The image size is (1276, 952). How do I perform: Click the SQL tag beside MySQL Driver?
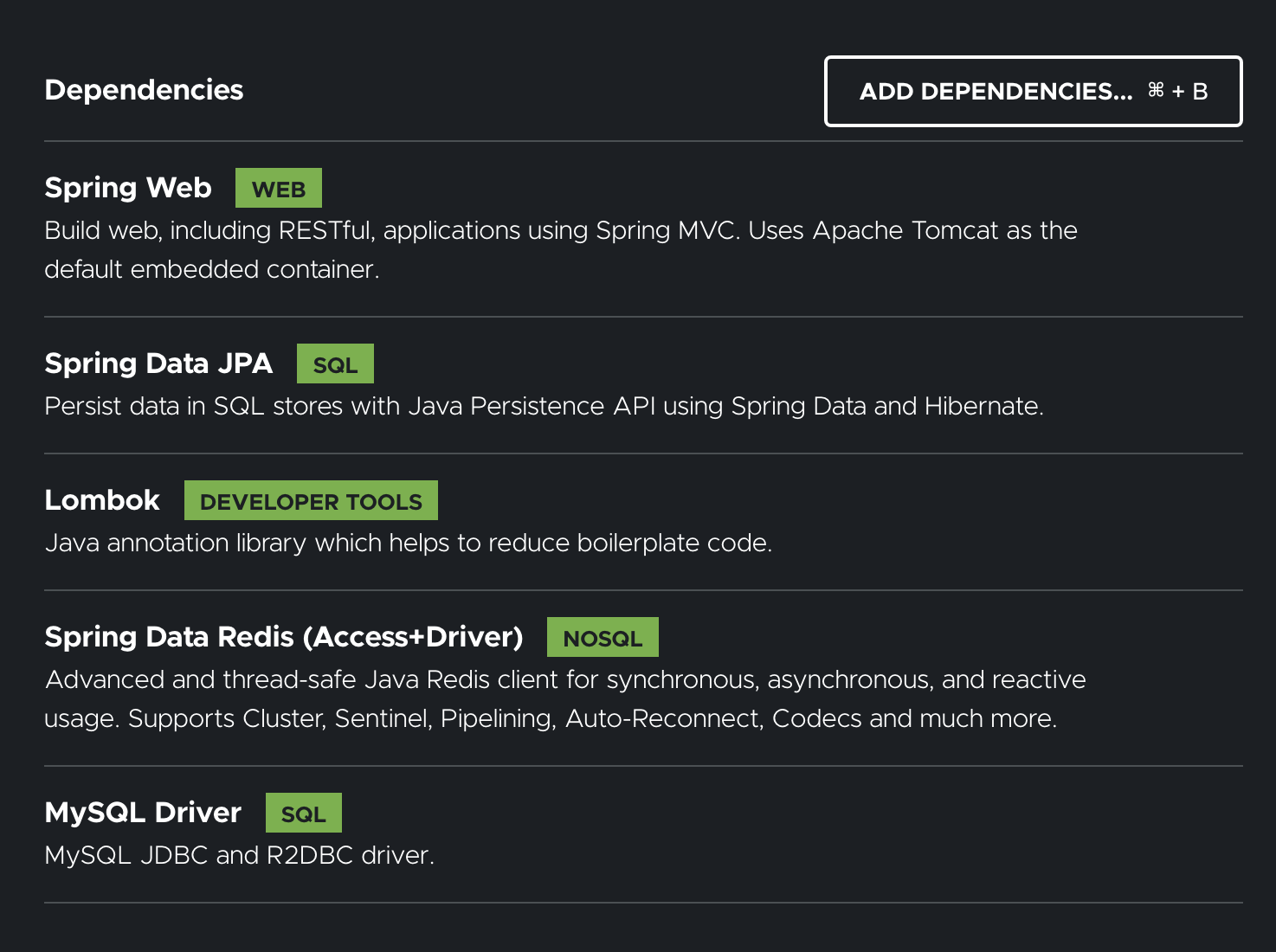click(x=304, y=814)
